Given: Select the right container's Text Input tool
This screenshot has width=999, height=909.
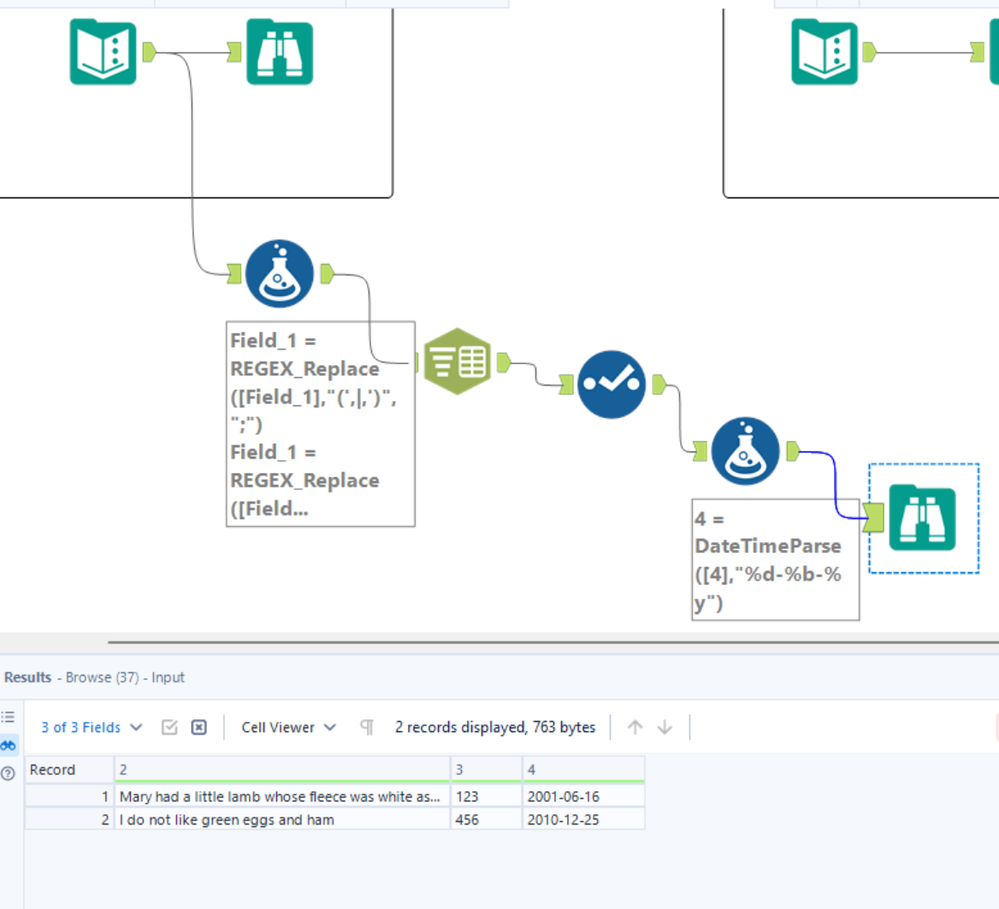Looking at the screenshot, I should pos(824,52).
